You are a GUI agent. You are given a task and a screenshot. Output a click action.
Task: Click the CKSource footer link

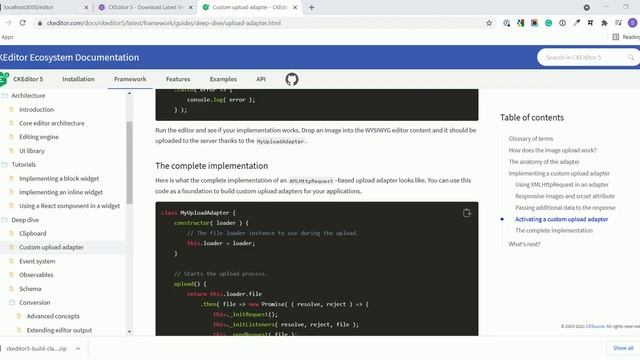pos(595,327)
